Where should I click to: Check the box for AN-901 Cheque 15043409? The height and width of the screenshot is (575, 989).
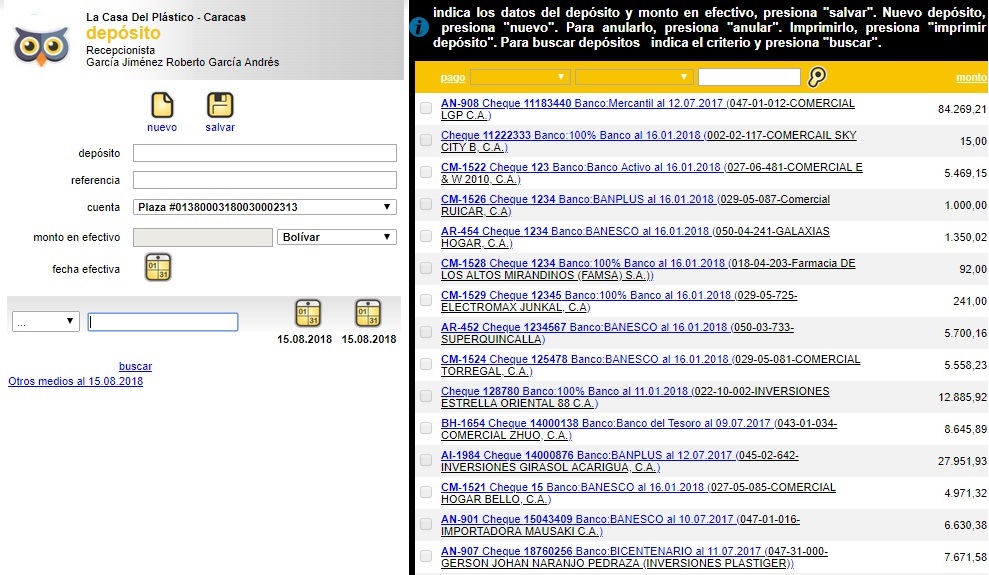pos(426,525)
